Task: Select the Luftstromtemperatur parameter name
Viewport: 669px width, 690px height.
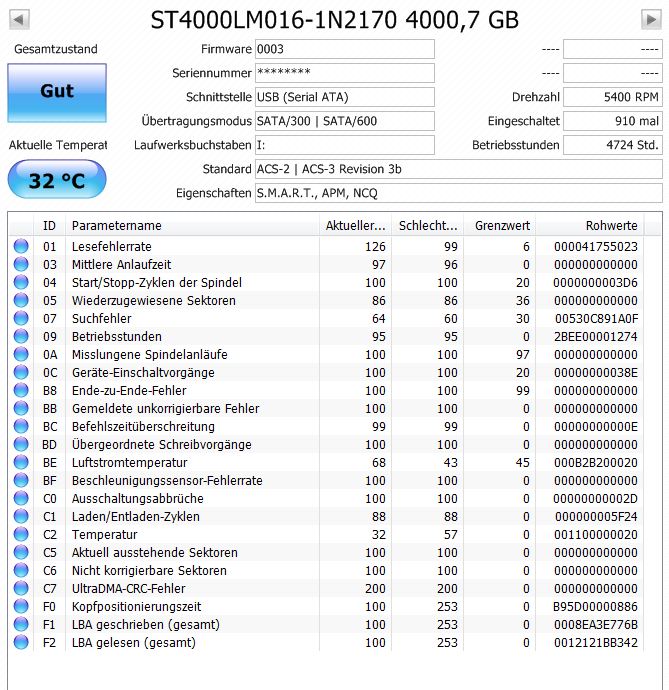Action: coord(130,462)
